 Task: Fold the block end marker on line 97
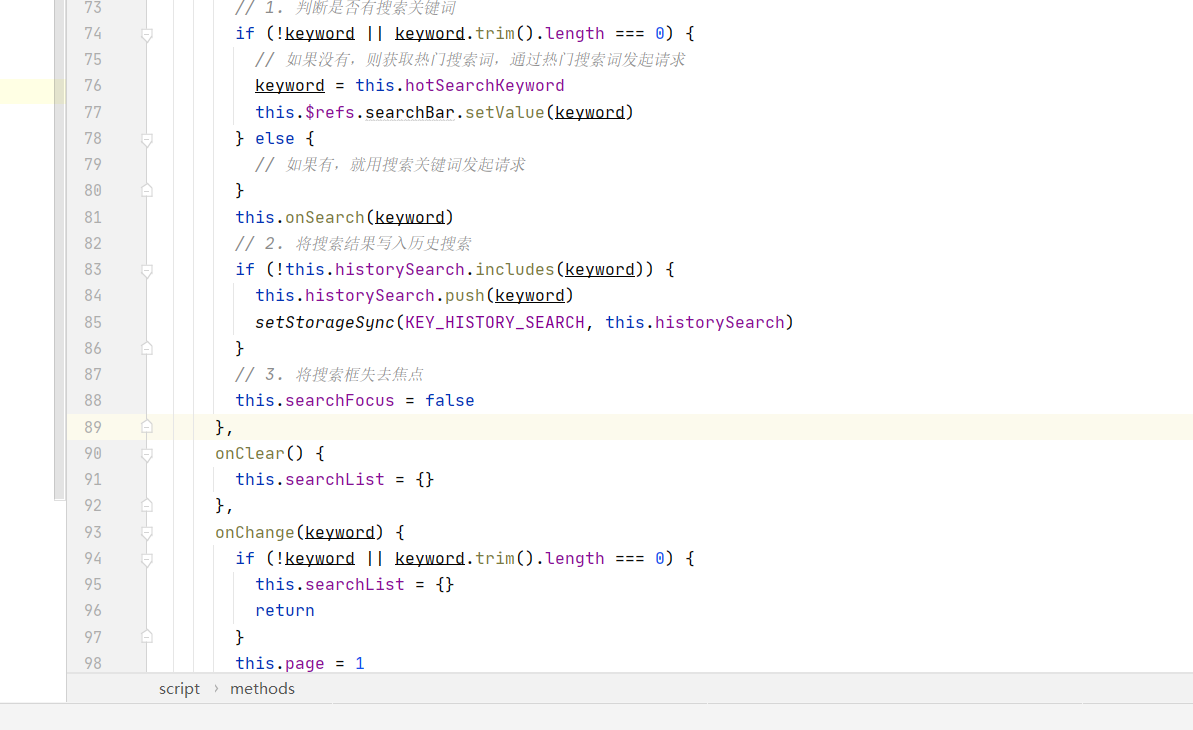147,636
